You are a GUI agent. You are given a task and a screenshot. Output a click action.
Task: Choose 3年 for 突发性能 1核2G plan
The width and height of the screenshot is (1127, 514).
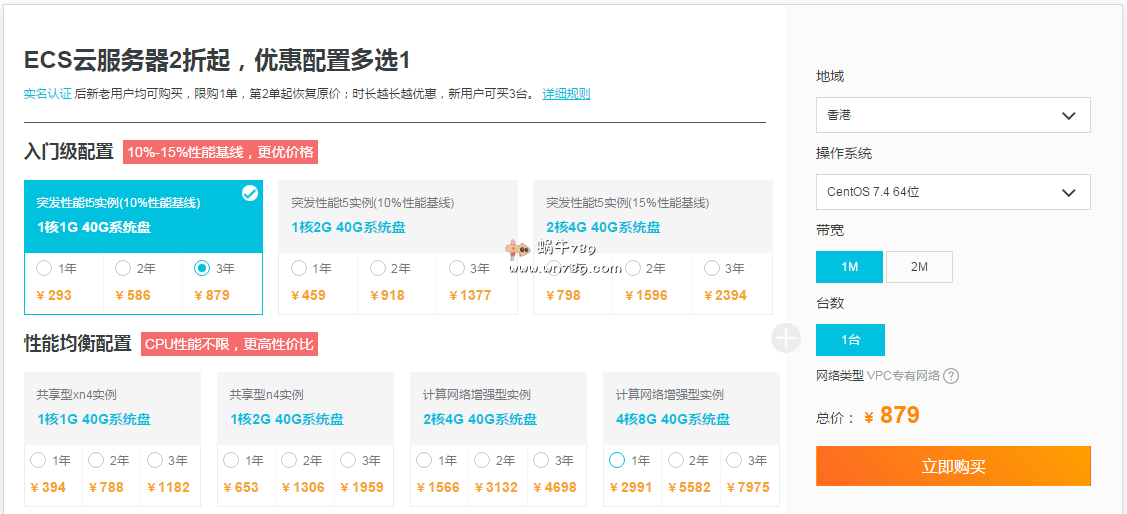tap(457, 268)
